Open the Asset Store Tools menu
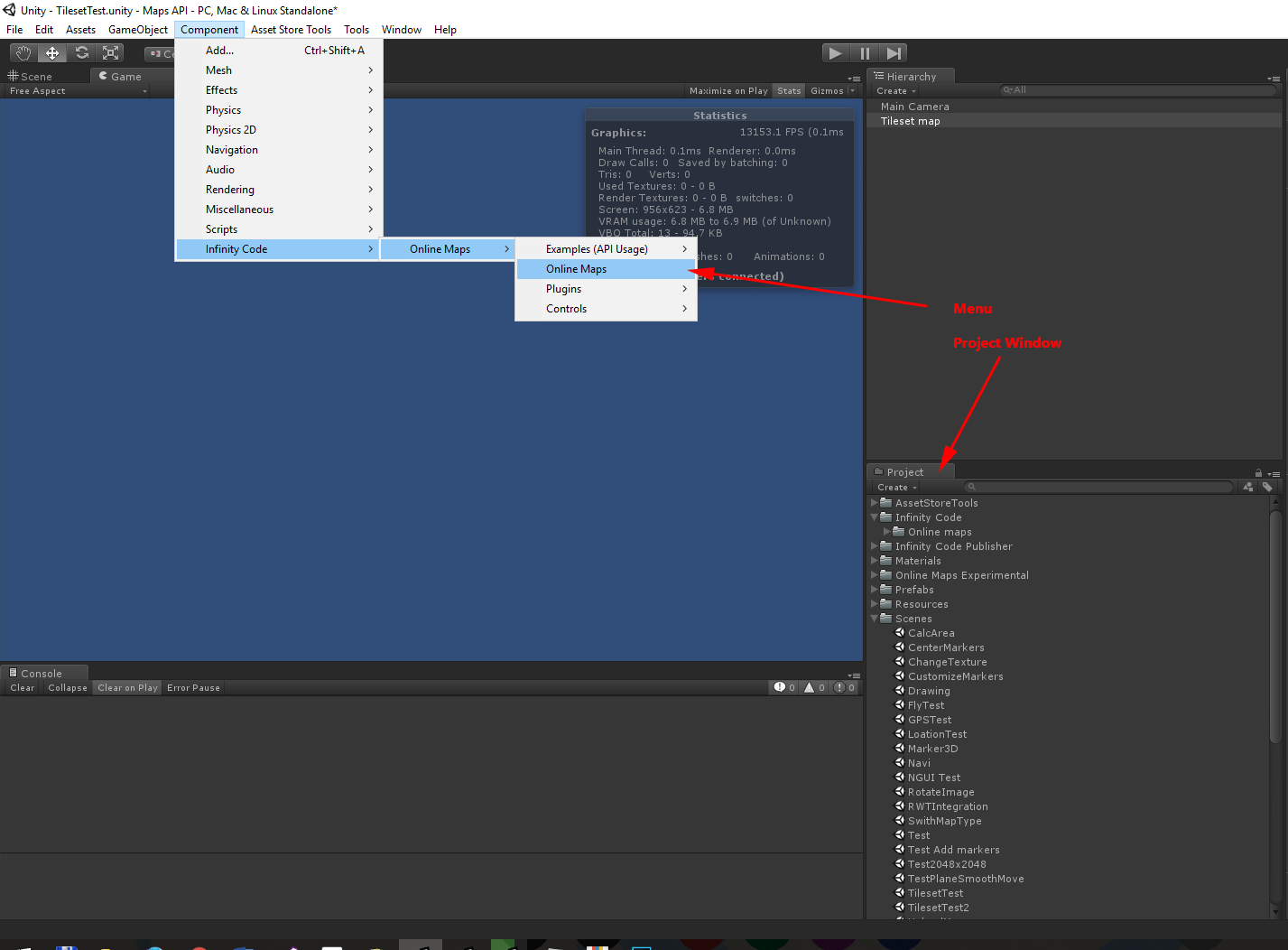This screenshot has height=950, width=1288. [291, 30]
